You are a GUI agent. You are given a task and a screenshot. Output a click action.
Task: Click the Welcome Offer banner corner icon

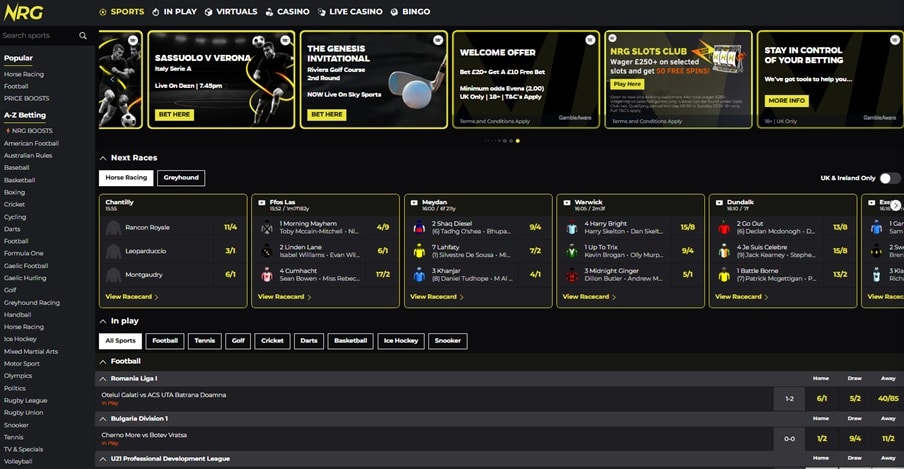click(590, 40)
